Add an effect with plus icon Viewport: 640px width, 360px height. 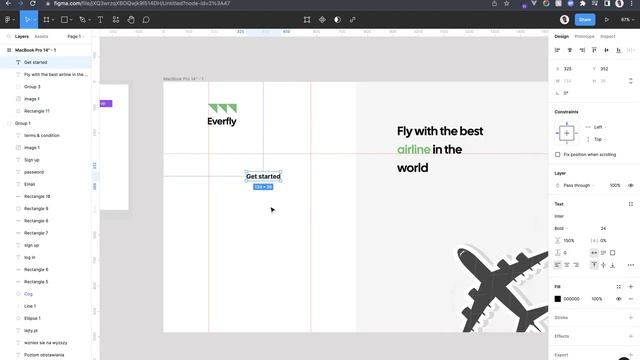[631, 336]
